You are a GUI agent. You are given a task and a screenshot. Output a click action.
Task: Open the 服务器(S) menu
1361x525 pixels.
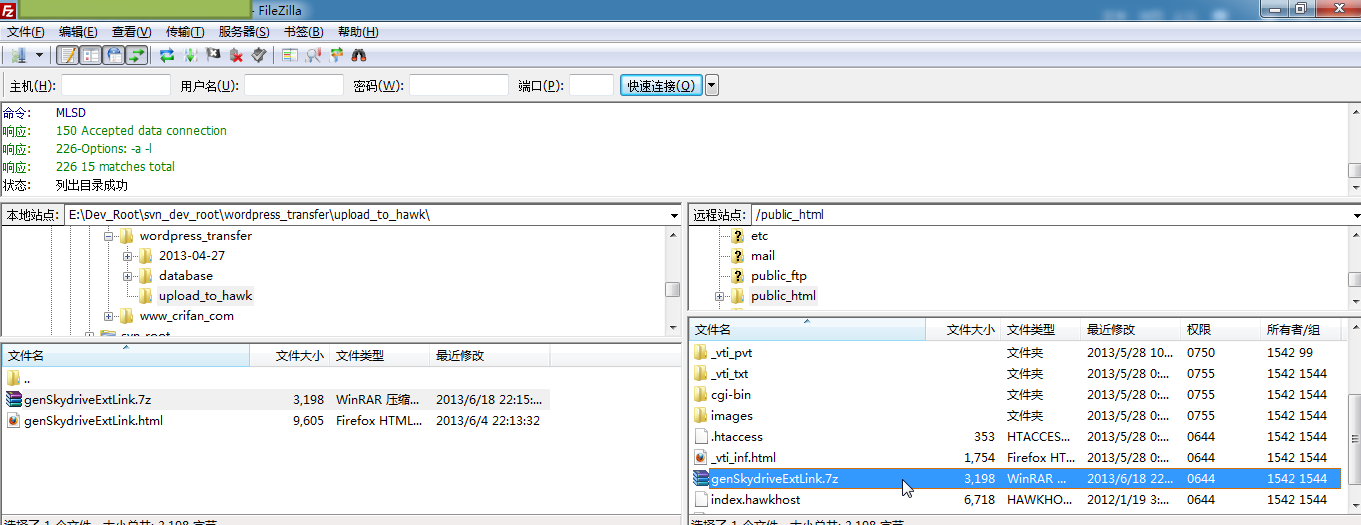(x=243, y=32)
